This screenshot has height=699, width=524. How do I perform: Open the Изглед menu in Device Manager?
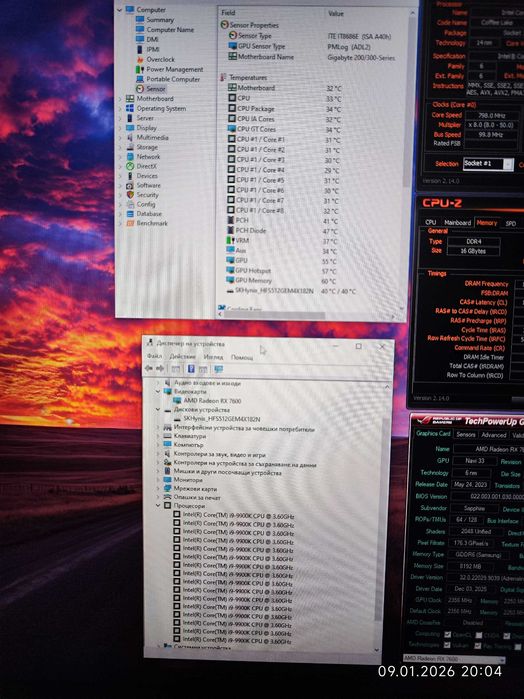[213, 357]
